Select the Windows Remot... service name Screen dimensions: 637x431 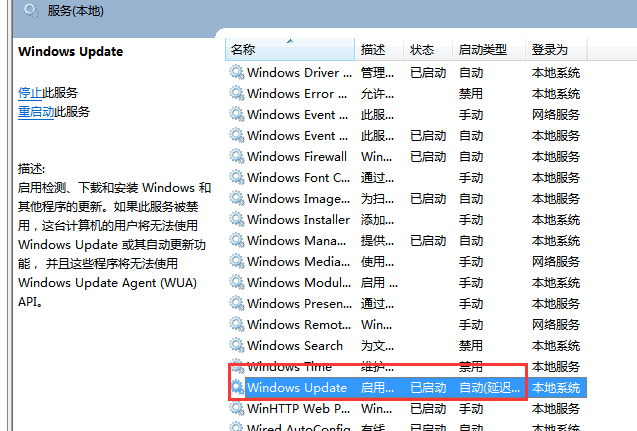[299, 325]
